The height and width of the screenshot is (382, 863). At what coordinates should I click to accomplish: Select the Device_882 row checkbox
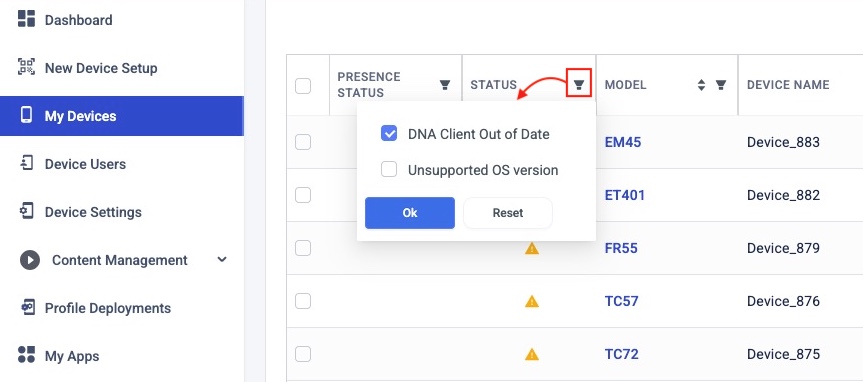click(x=303, y=195)
